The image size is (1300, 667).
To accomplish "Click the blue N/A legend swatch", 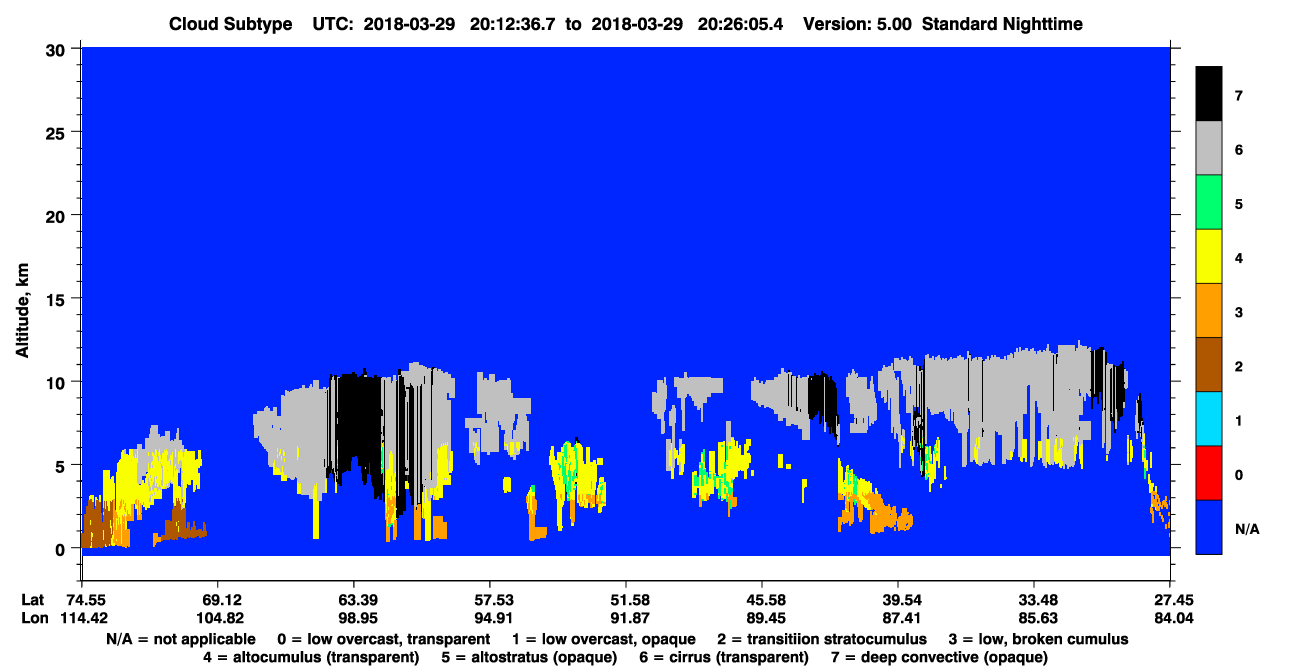I will (1209, 527).
